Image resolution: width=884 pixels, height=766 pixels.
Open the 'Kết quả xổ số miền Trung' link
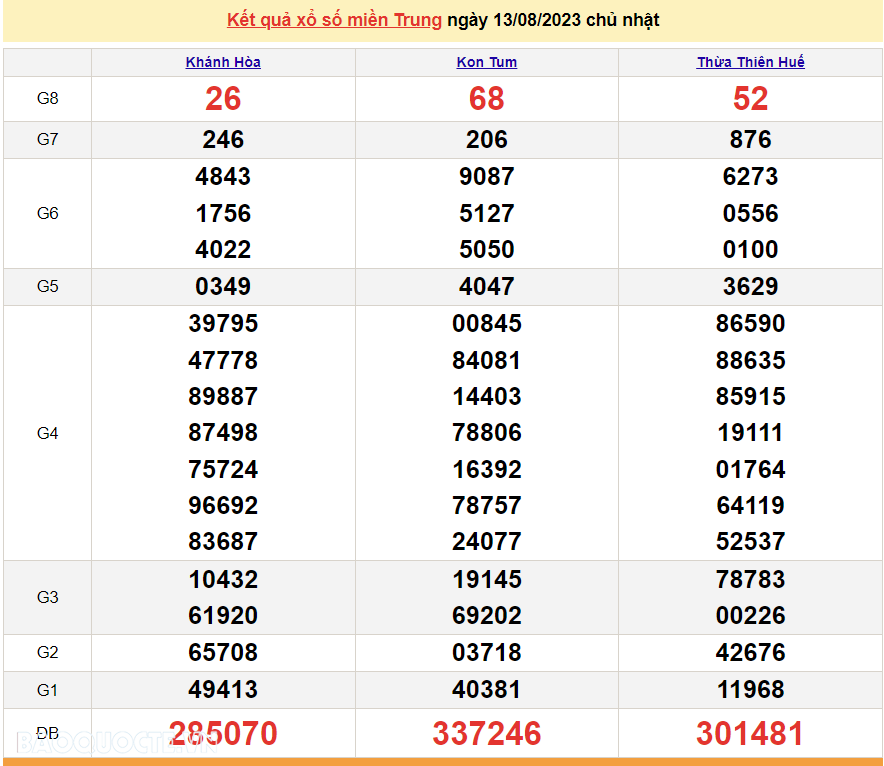(334, 20)
